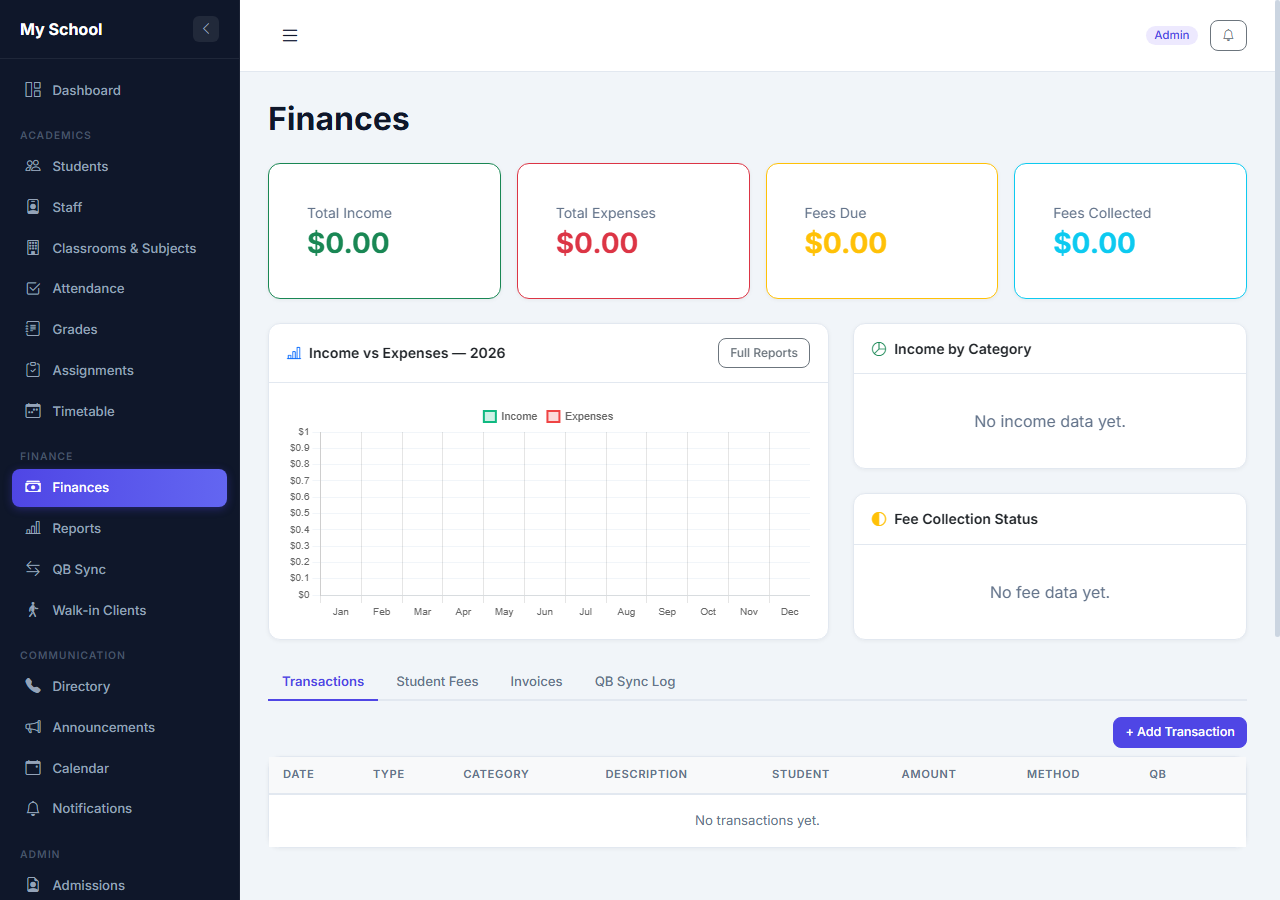Click the hamburger menu icon
The image size is (1280, 900).
[x=290, y=36]
